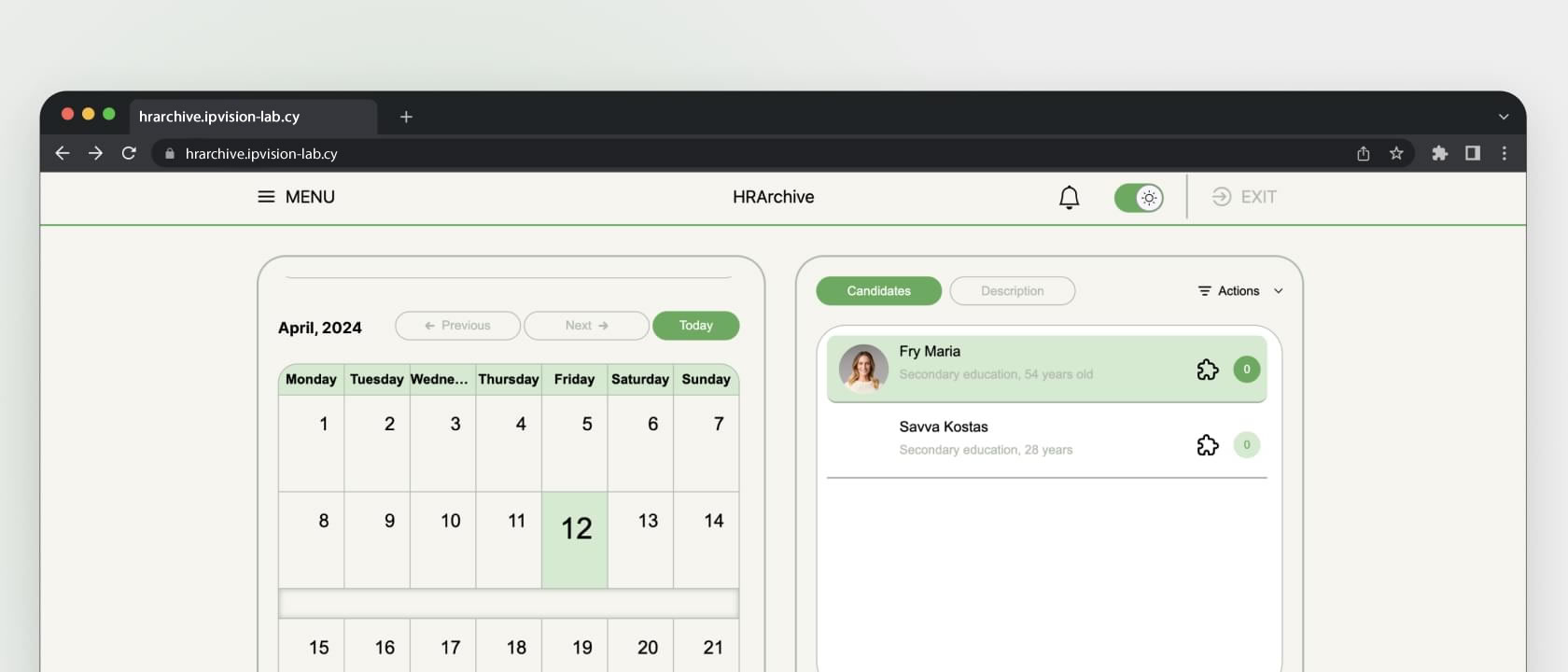Go to Next month
Screen dimensions: 1568x672
[x=586, y=326]
